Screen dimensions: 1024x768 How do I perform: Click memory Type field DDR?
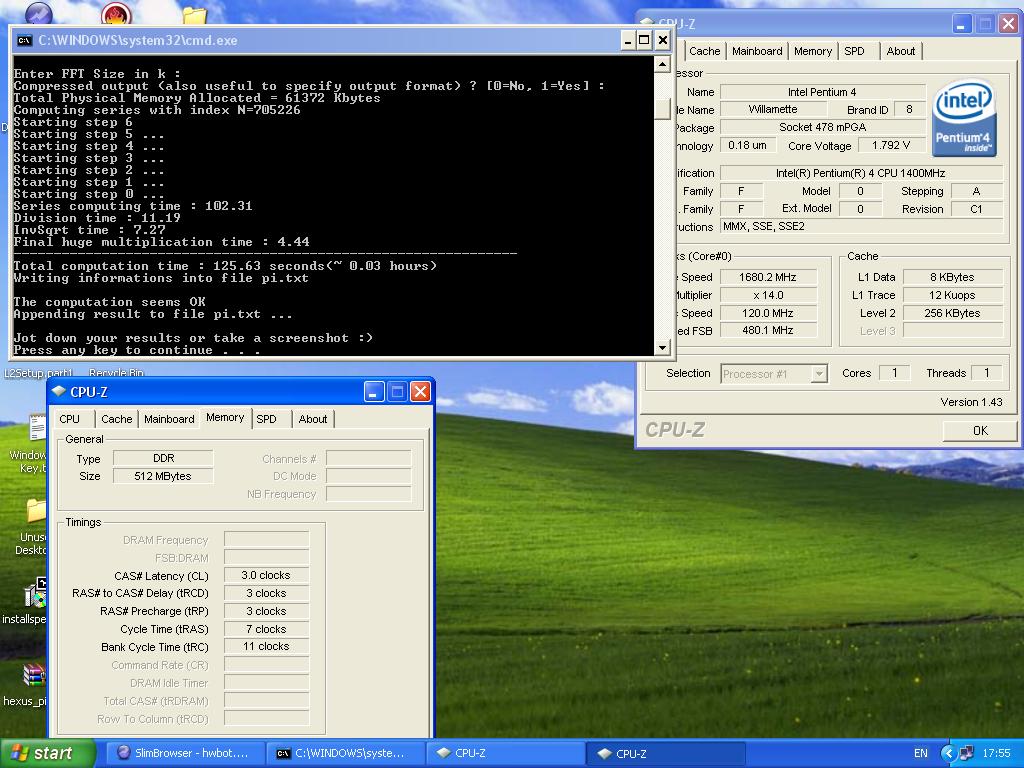click(163, 458)
